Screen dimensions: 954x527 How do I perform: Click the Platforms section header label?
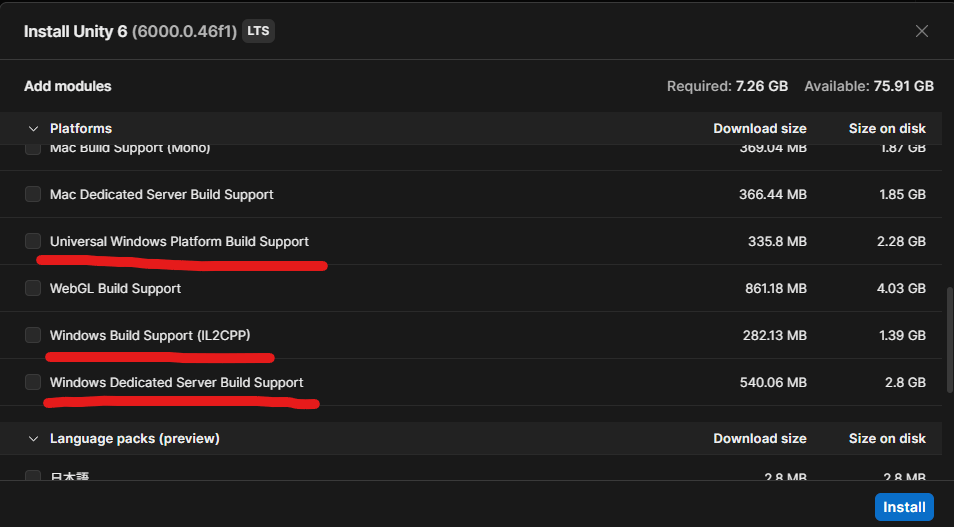point(81,129)
